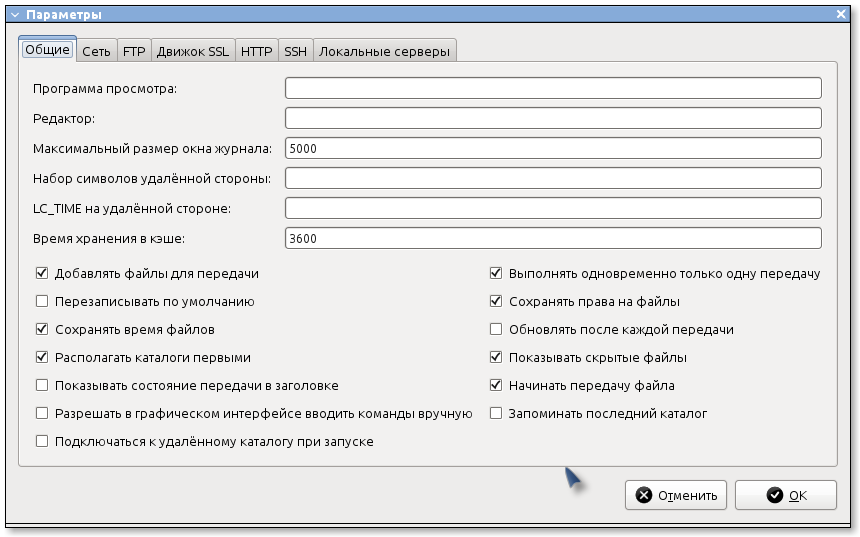Select the Локальные серверы tab
Screen dimensions: 860x537
point(384,52)
